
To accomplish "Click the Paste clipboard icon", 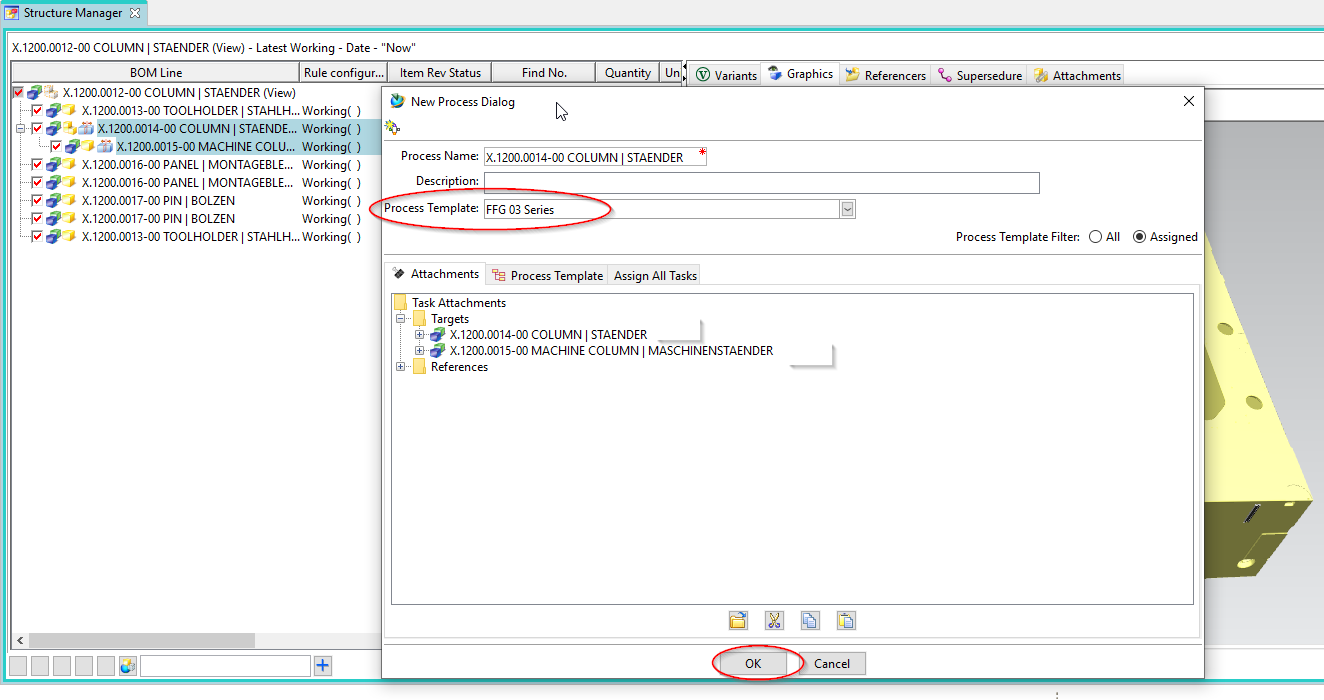I will [x=846, y=621].
